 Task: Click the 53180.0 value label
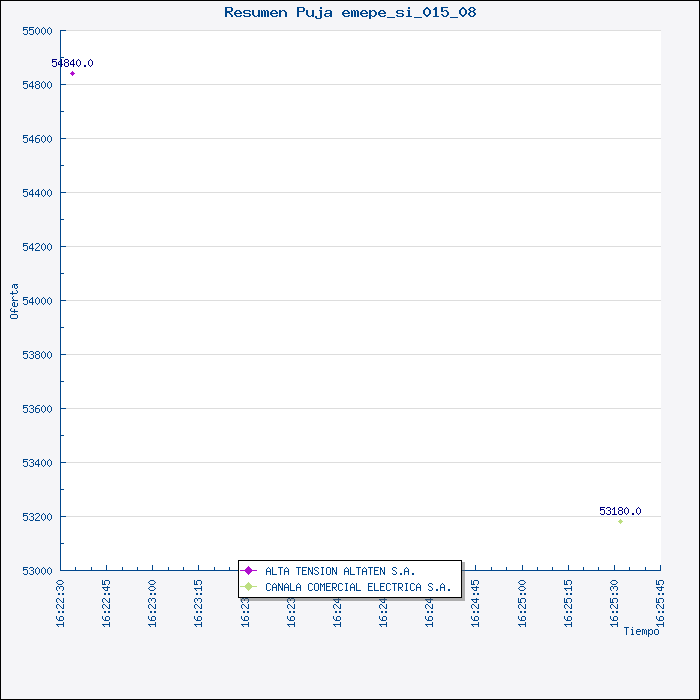click(x=620, y=511)
